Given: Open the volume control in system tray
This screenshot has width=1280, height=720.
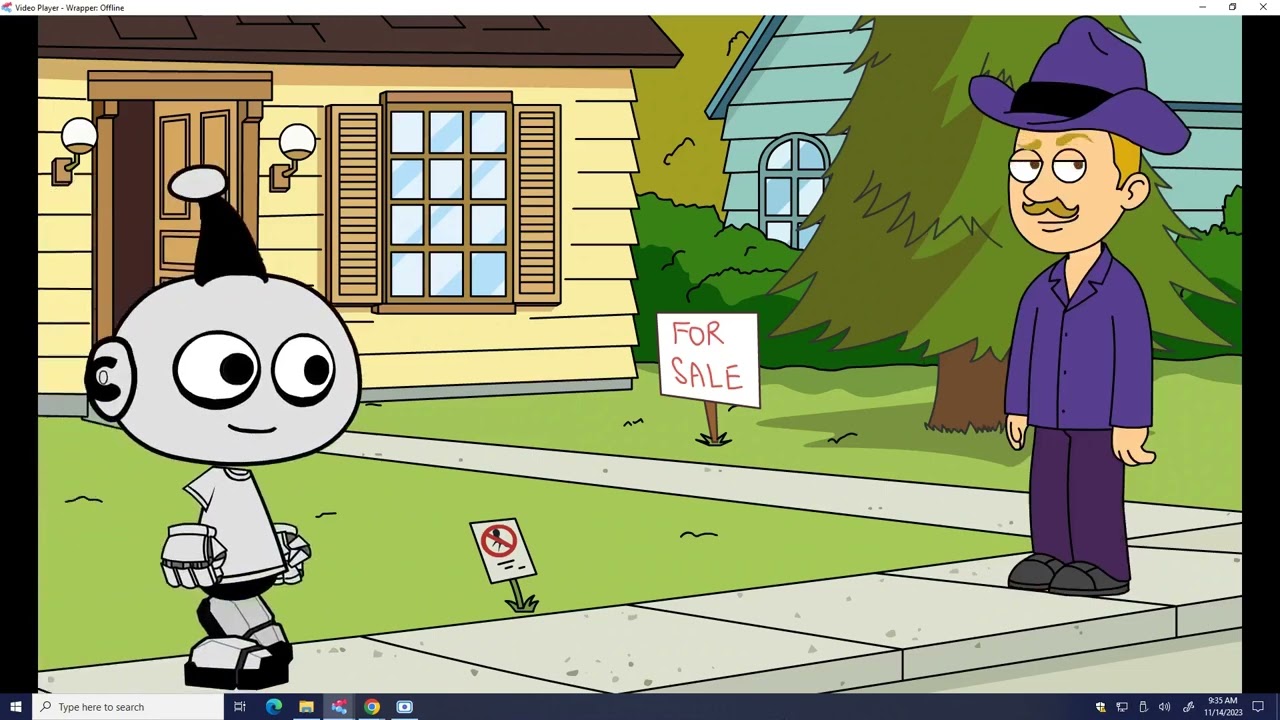Looking at the screenshot, I should pyautogui.click(x=1164, y=707).
